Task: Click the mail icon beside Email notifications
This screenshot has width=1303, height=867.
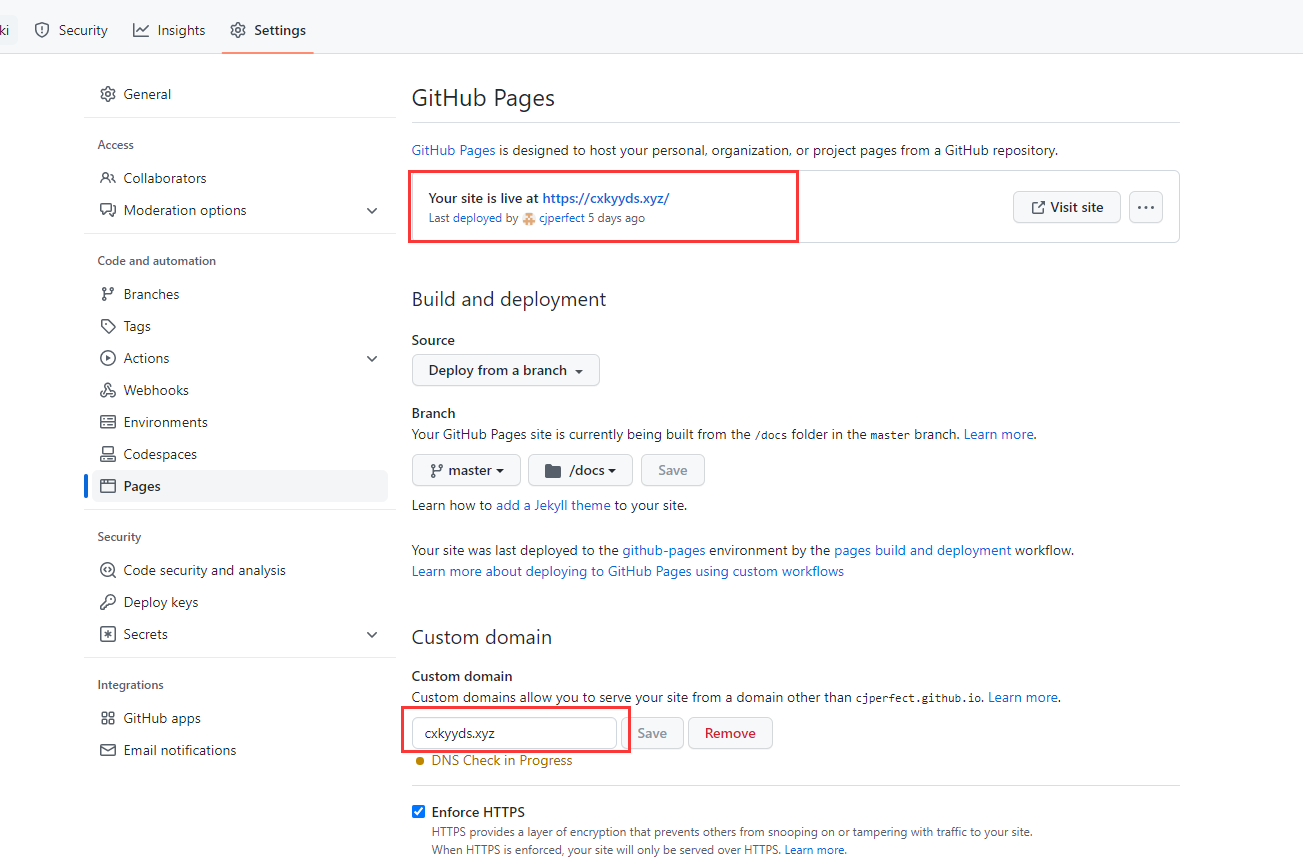Action: pyautogui.click(x=108, y=750)
